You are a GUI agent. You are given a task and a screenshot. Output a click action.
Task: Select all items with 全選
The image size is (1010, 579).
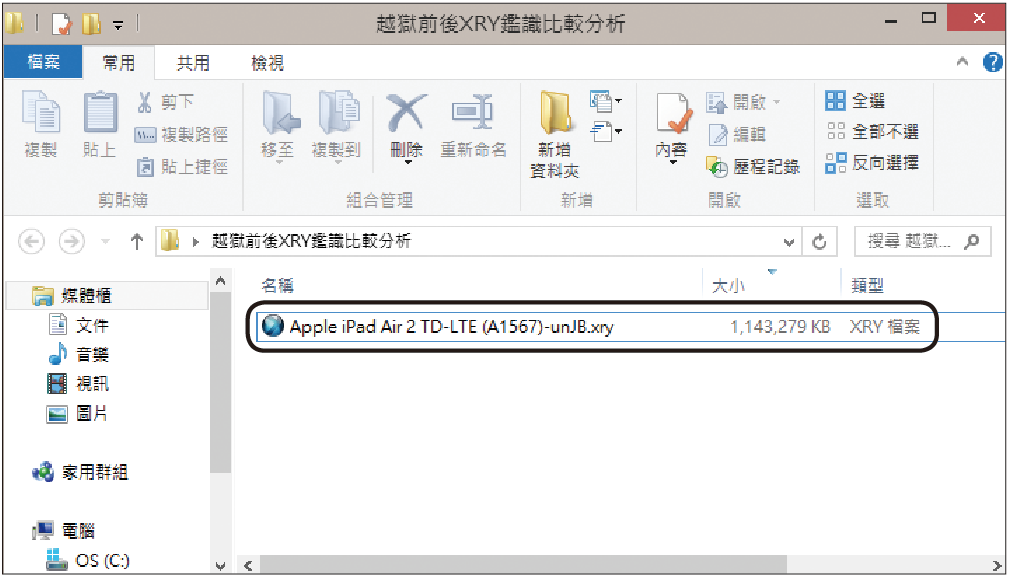pyautogui.click(x=855, y=100)
